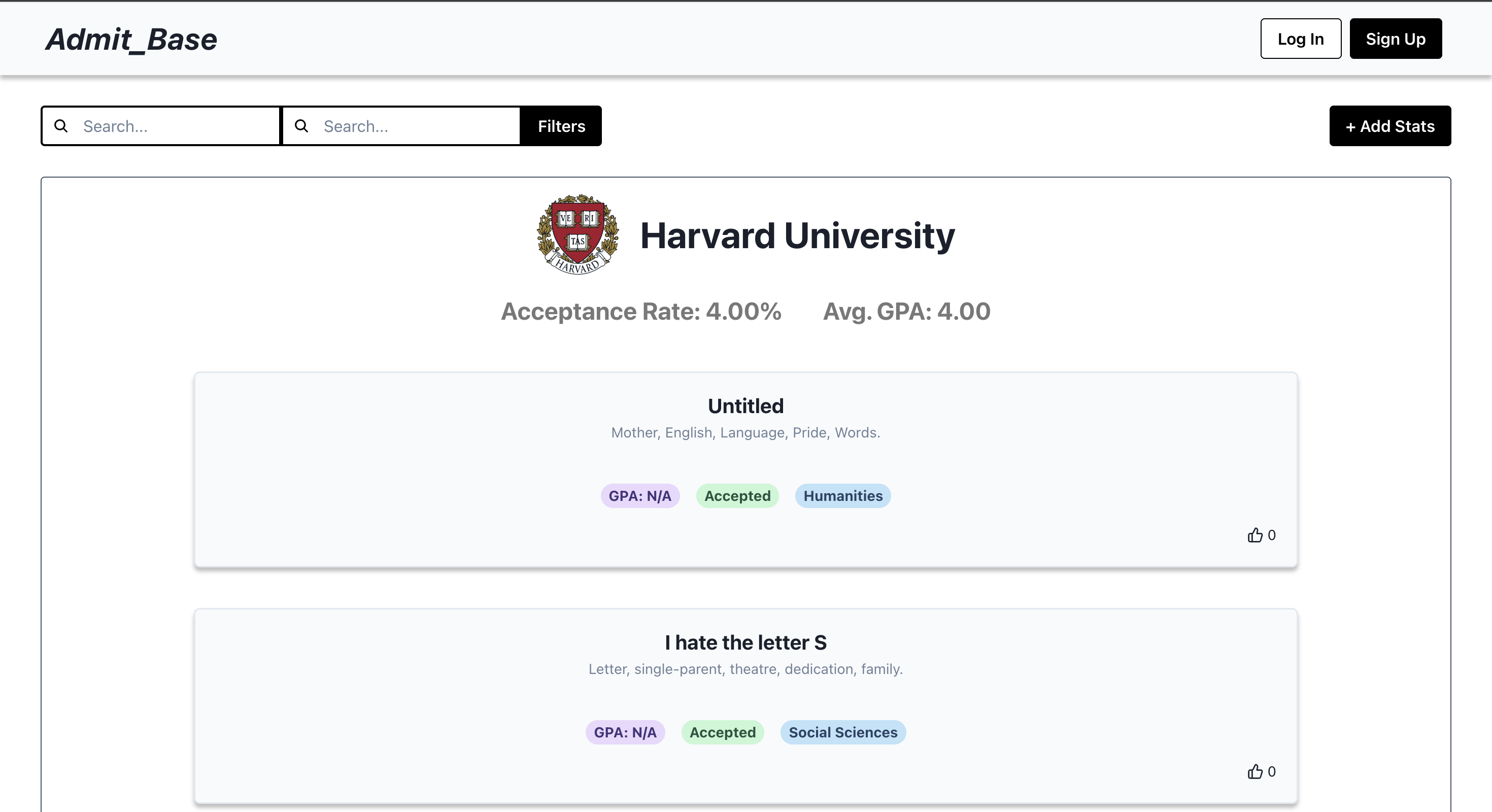Open the Untitled essay title
1492x812 pixels.
click(x=745, y=406)
